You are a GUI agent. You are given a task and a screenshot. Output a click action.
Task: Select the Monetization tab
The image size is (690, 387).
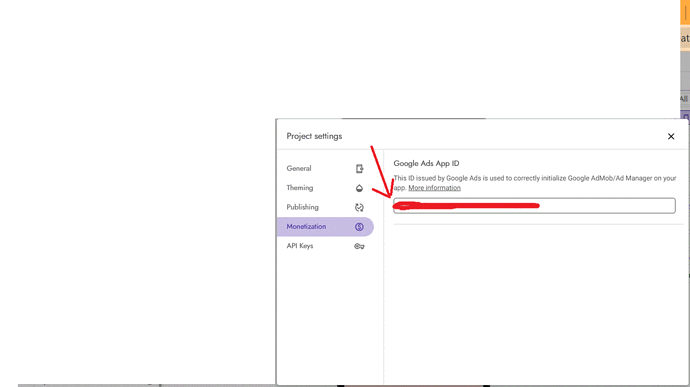click(x=325, y=226)
